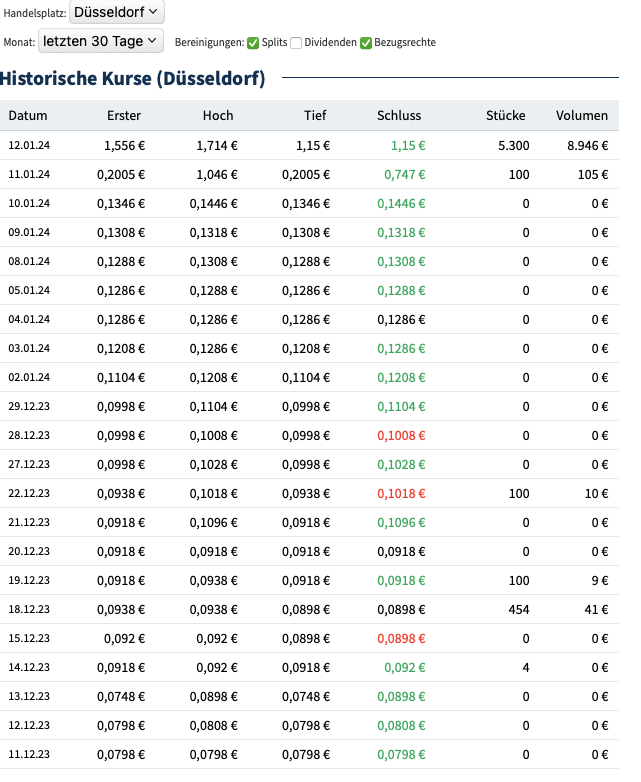Click the Stücke column header
The height and width of the screenshot is (782, 641).
click(505, 116)
